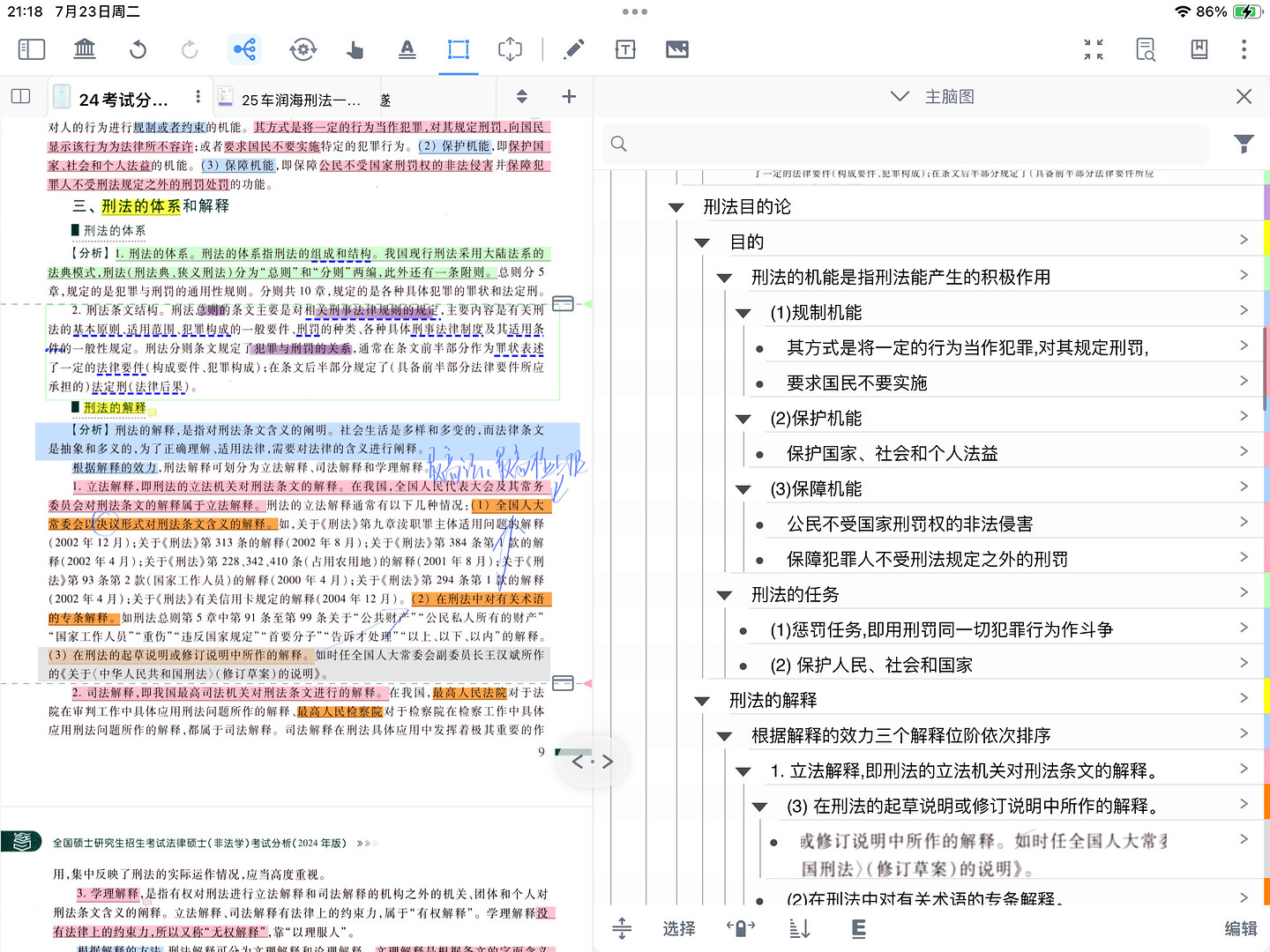Open the vertical three-dot more menu
This screenshot has height=952, width=1270.
[1244, 49]
